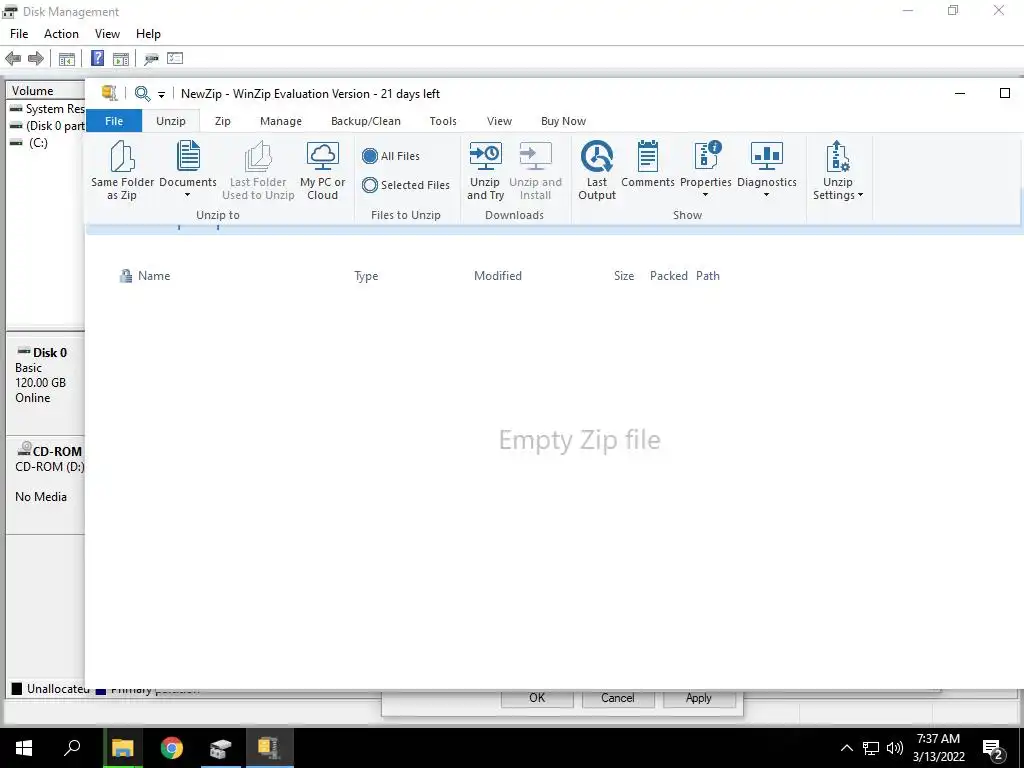This screenshot has width=1024, height=768.
Task: Open Disk Management Help menu
Action: click(x=148, y=34)
